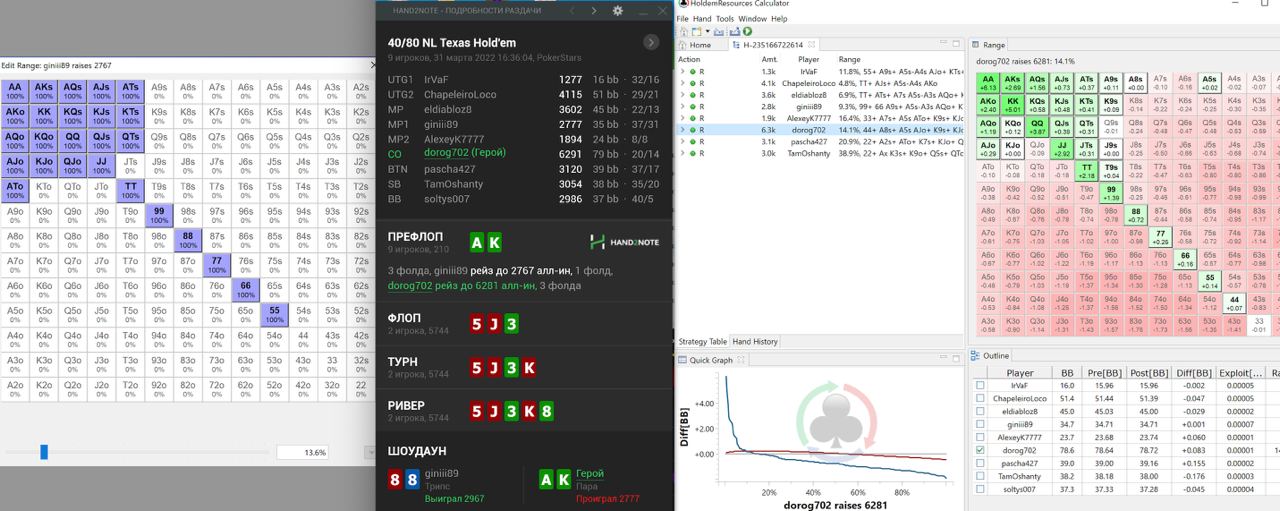
Task: Check the pascha427 box in Outline
Action: (x=980, y=463)
